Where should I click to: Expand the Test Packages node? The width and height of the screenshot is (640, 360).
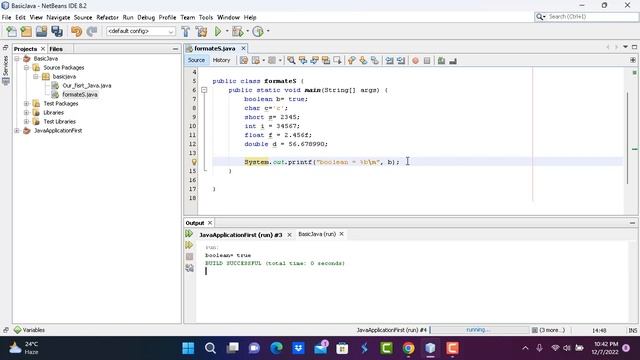pos(26,104)
